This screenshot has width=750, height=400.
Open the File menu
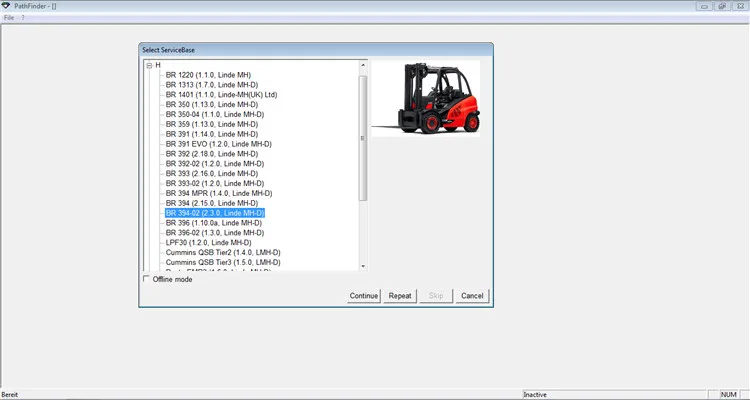coord(9,18)
